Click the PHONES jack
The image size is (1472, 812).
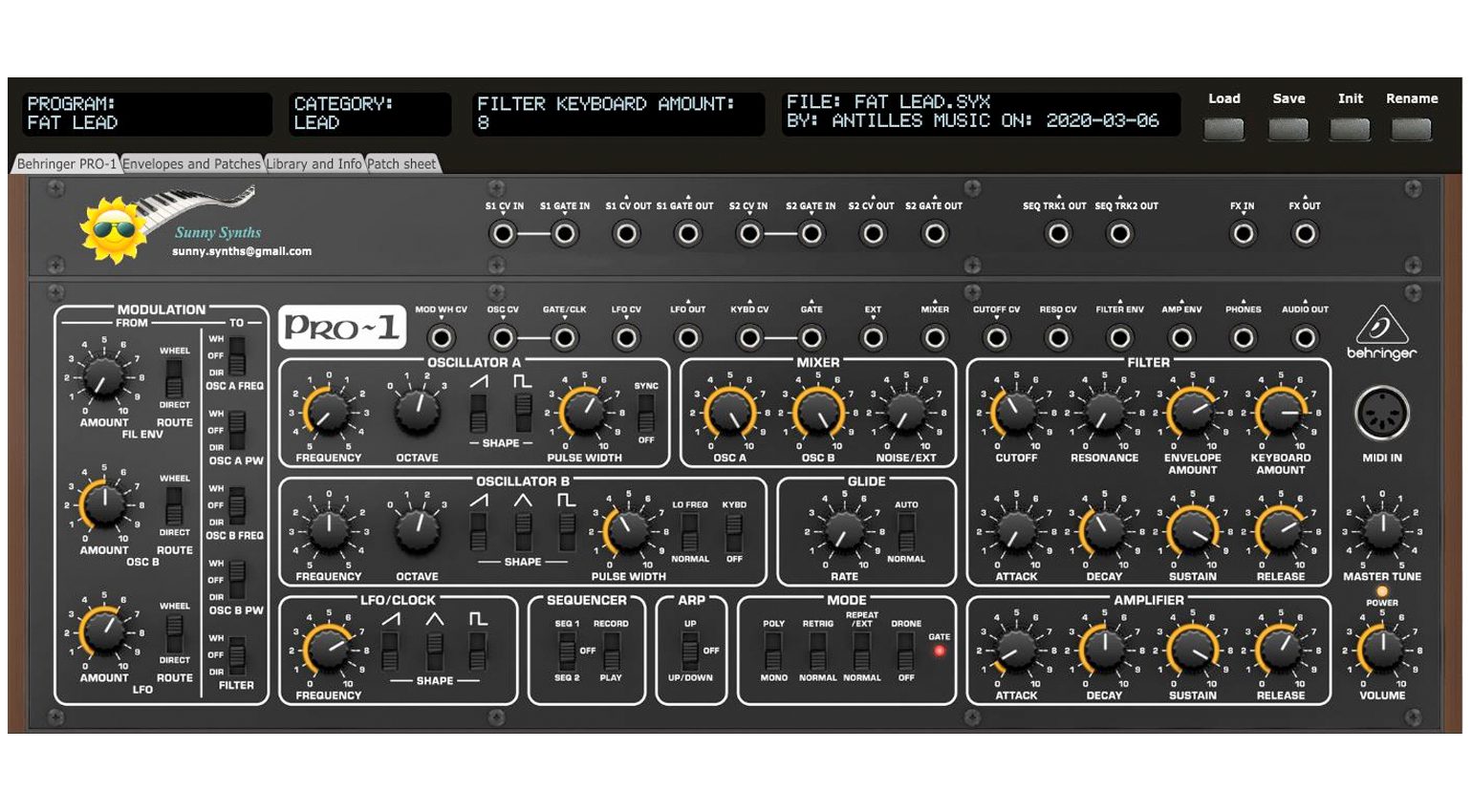coord(1243,337)
